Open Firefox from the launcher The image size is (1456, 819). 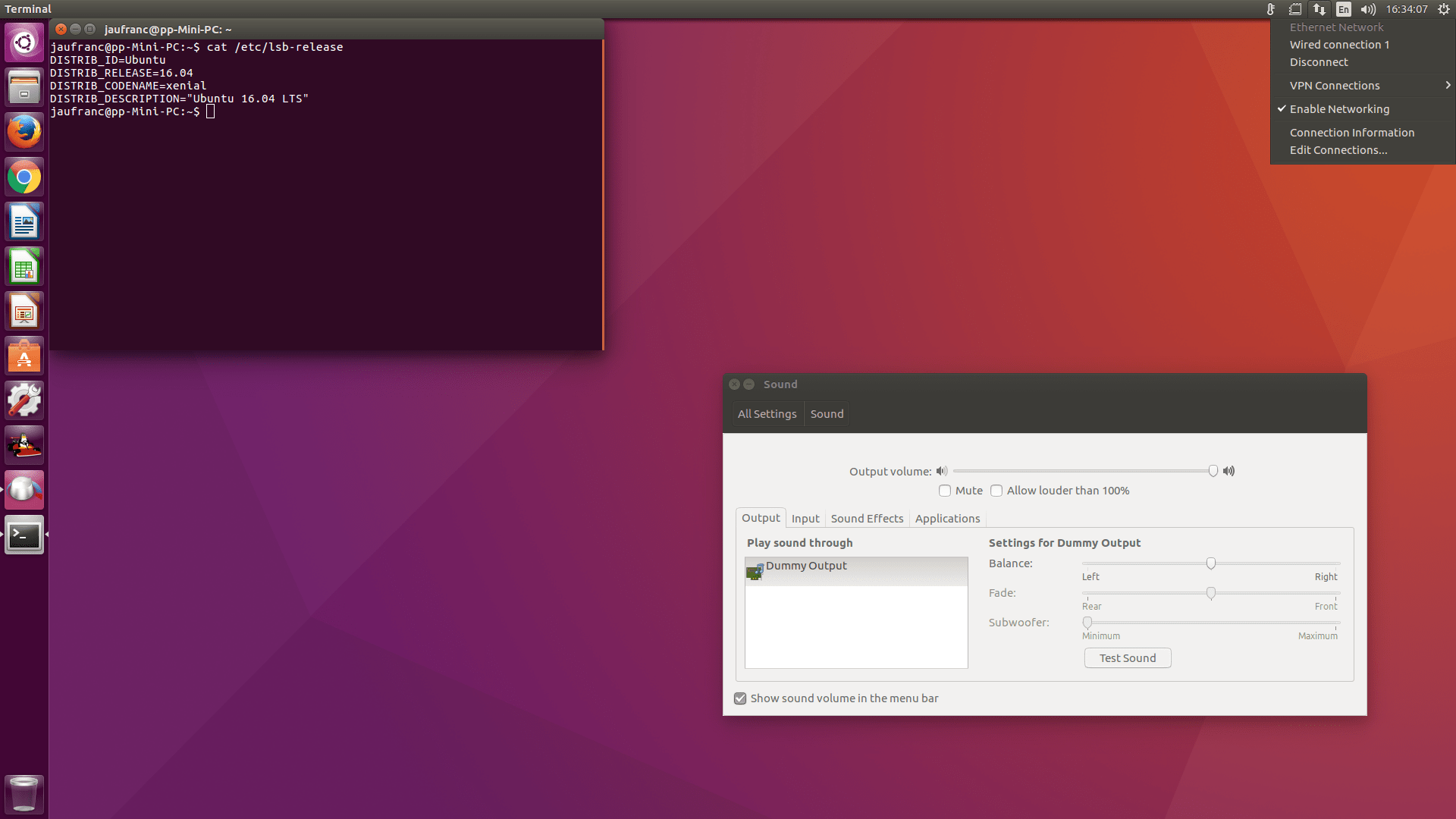coord(24,133)
